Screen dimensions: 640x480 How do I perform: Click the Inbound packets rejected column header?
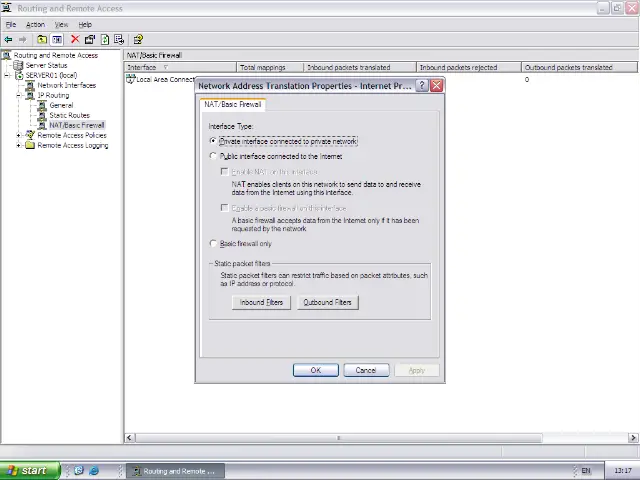(x=469, y=67)
